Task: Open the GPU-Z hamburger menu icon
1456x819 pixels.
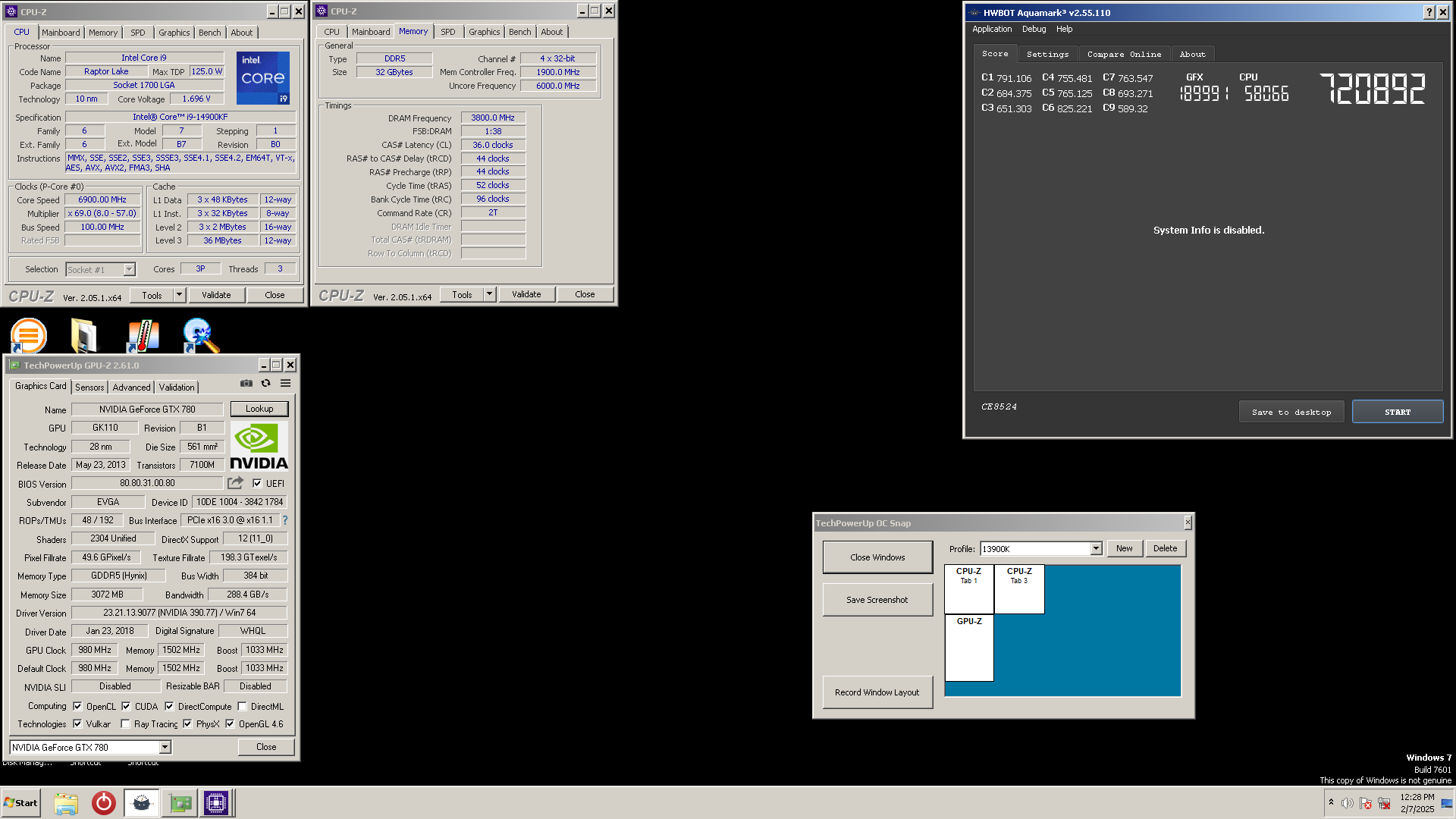Action: (286, 384)
